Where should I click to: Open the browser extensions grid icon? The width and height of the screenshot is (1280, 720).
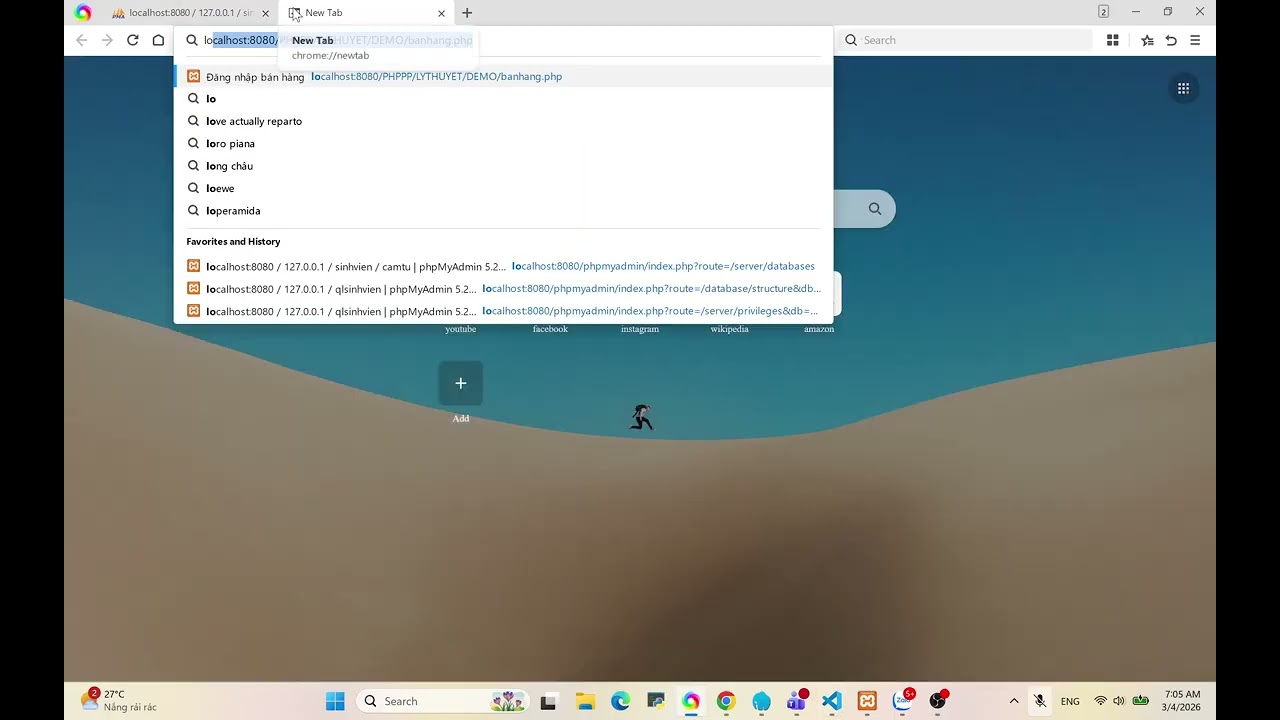pos(1112,40)
